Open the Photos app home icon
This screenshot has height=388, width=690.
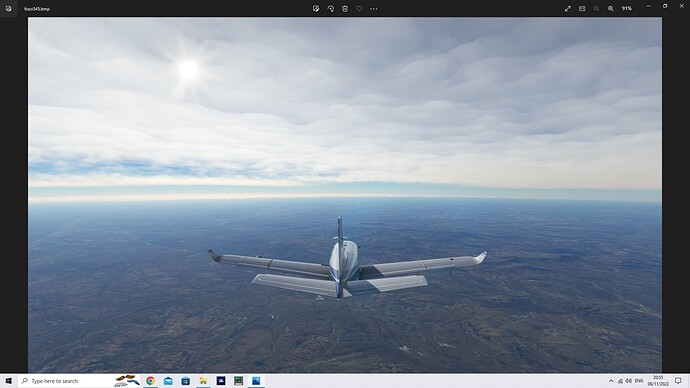click(x=8, y=8)
